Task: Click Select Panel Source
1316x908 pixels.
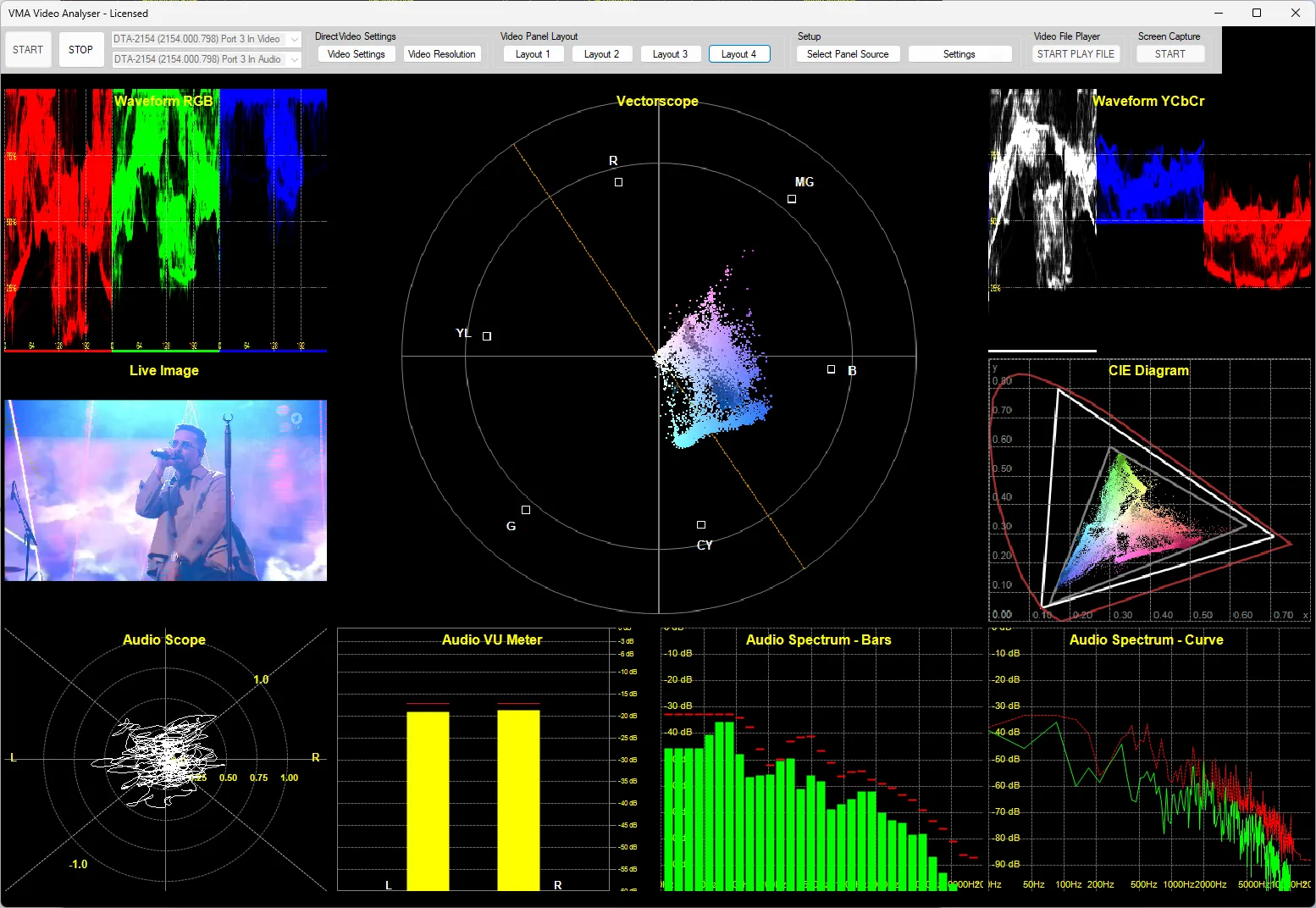Action: [848, 54]
